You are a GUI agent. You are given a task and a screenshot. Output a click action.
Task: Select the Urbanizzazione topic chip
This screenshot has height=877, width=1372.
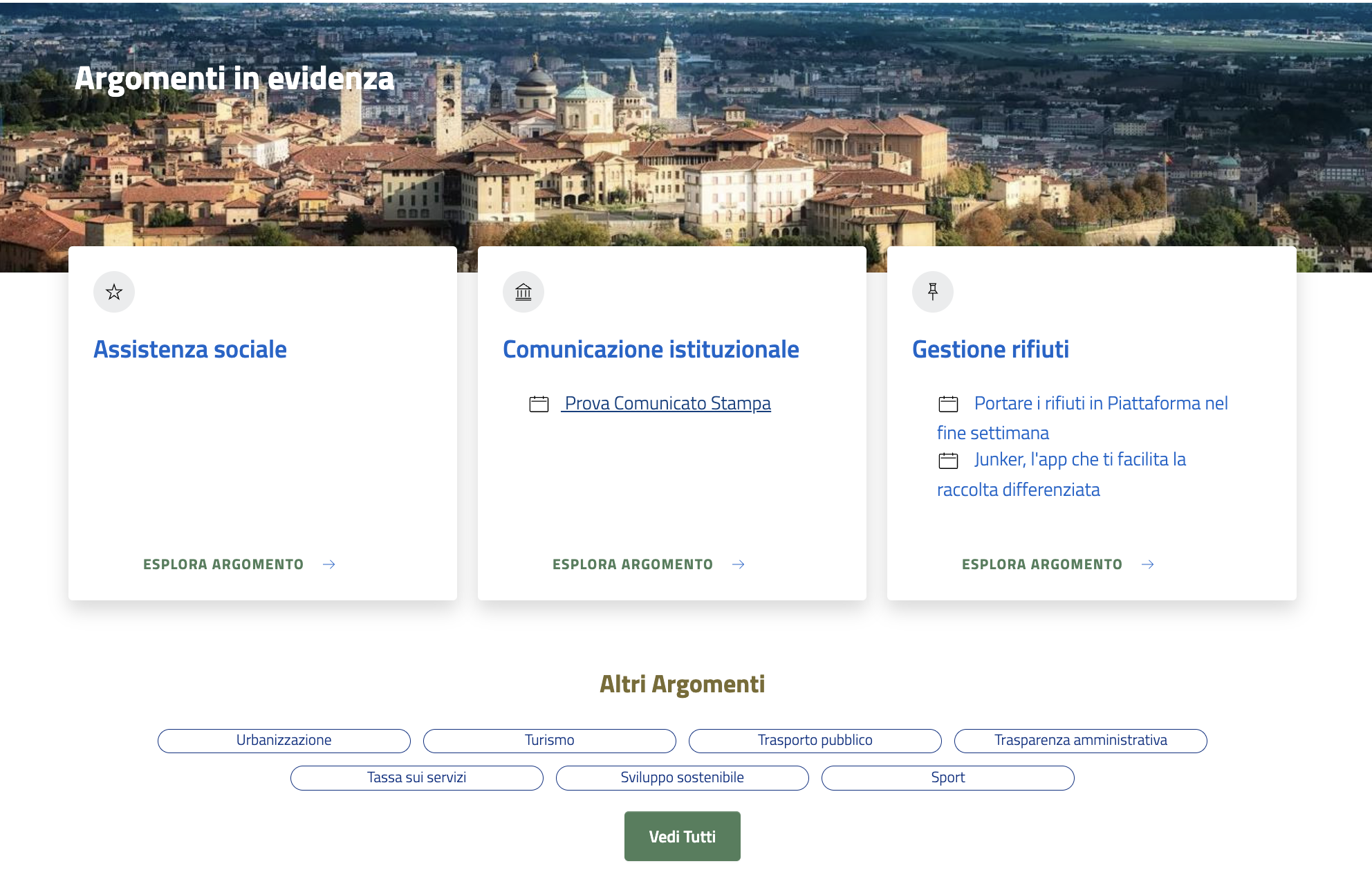(284, 740)
